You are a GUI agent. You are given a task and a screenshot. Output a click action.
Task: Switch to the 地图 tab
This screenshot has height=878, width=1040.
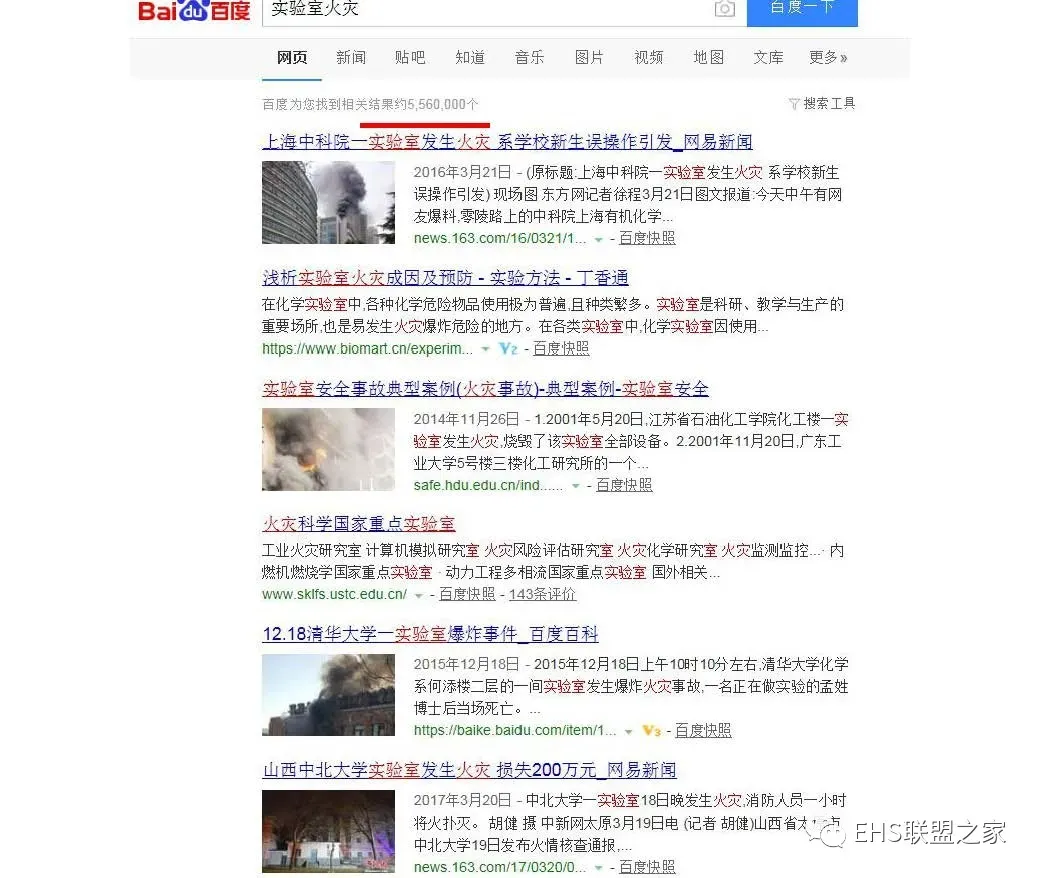point(708,58)
